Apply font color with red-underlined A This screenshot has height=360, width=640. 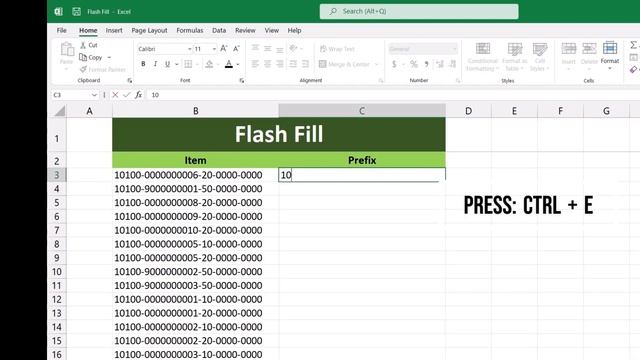coord(229,64)
